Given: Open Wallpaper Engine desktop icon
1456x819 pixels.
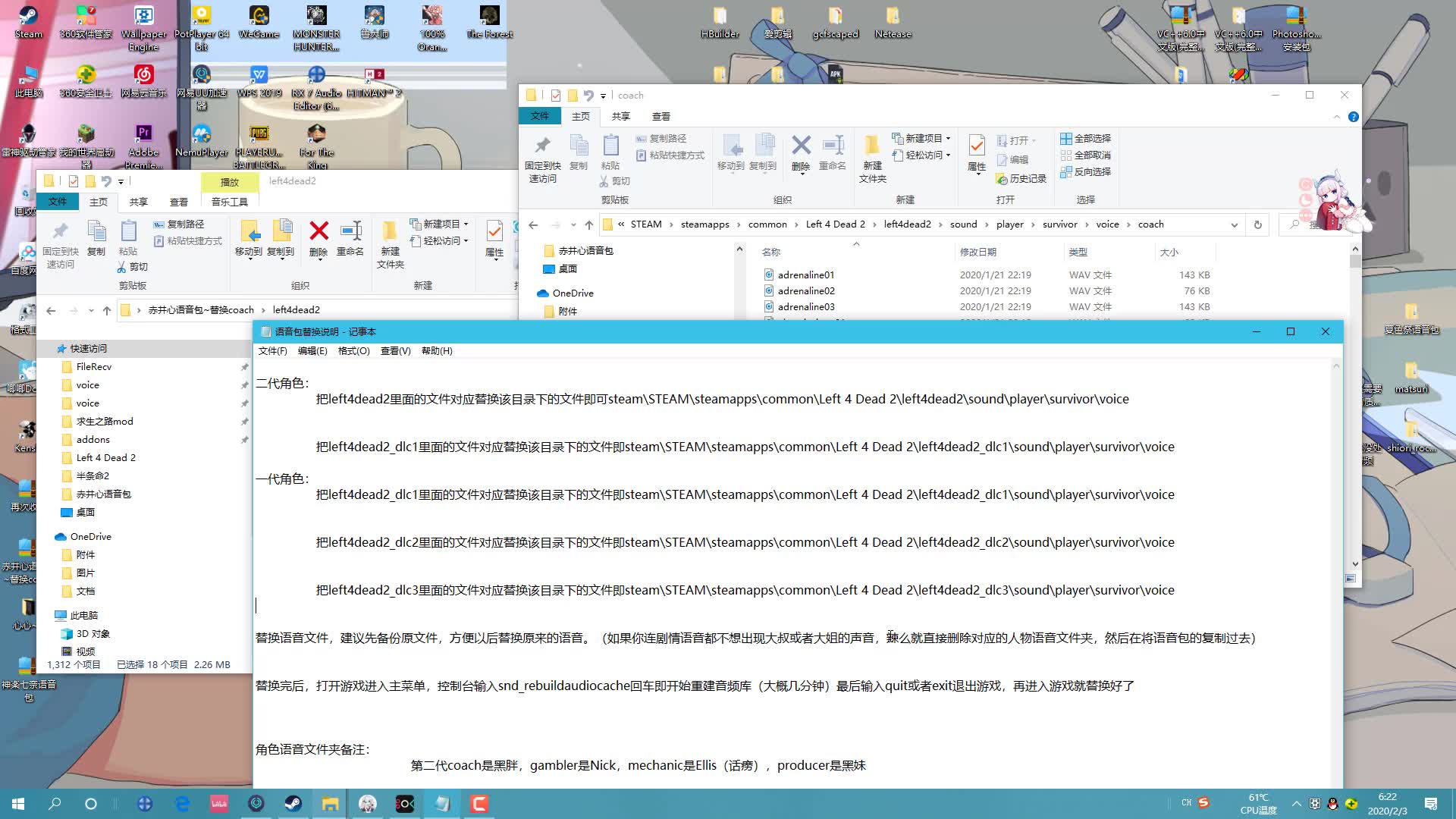Looking at the screenshot, I should pos(143,27).
